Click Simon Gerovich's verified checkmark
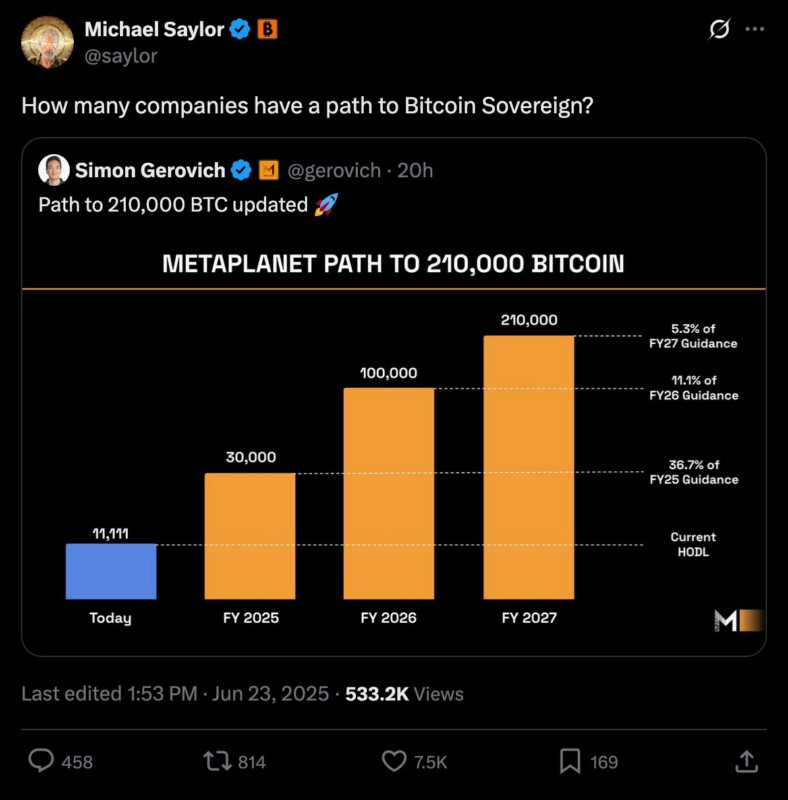This screenshot has width=788, height=800. point(242,171)
